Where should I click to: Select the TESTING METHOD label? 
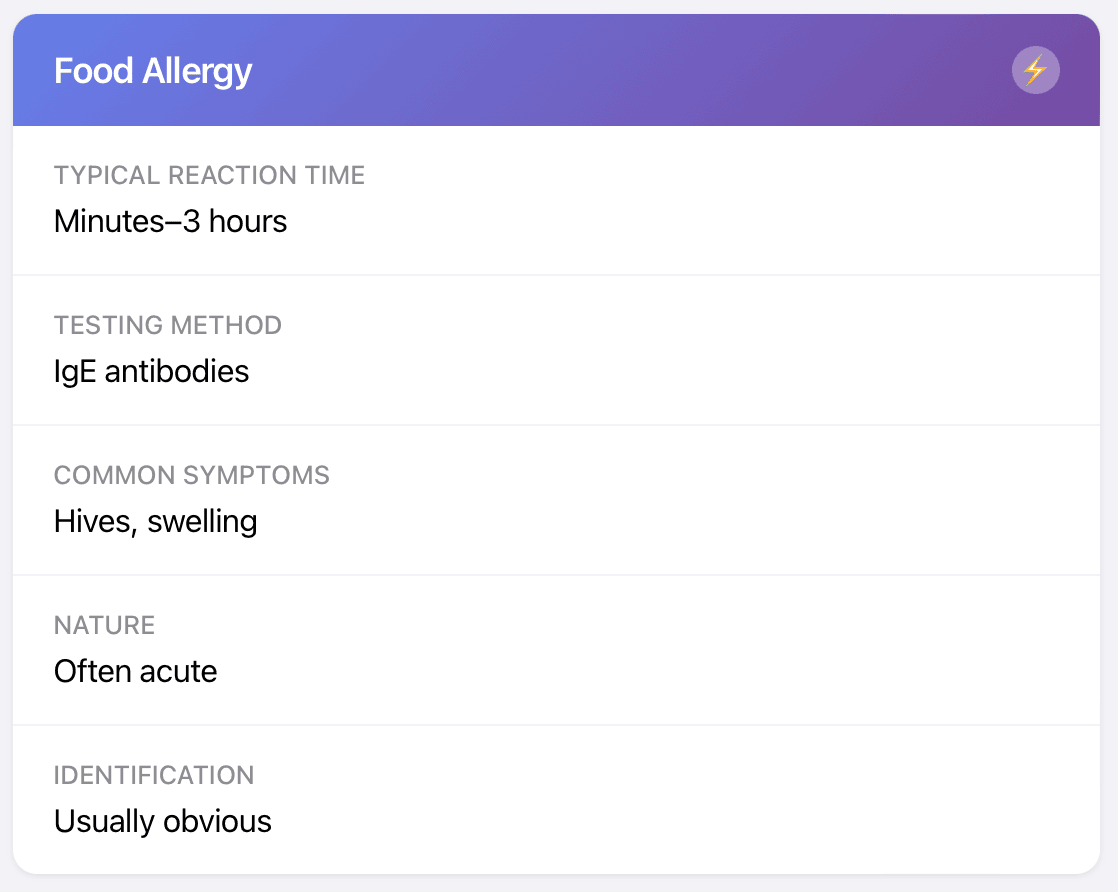168,326
